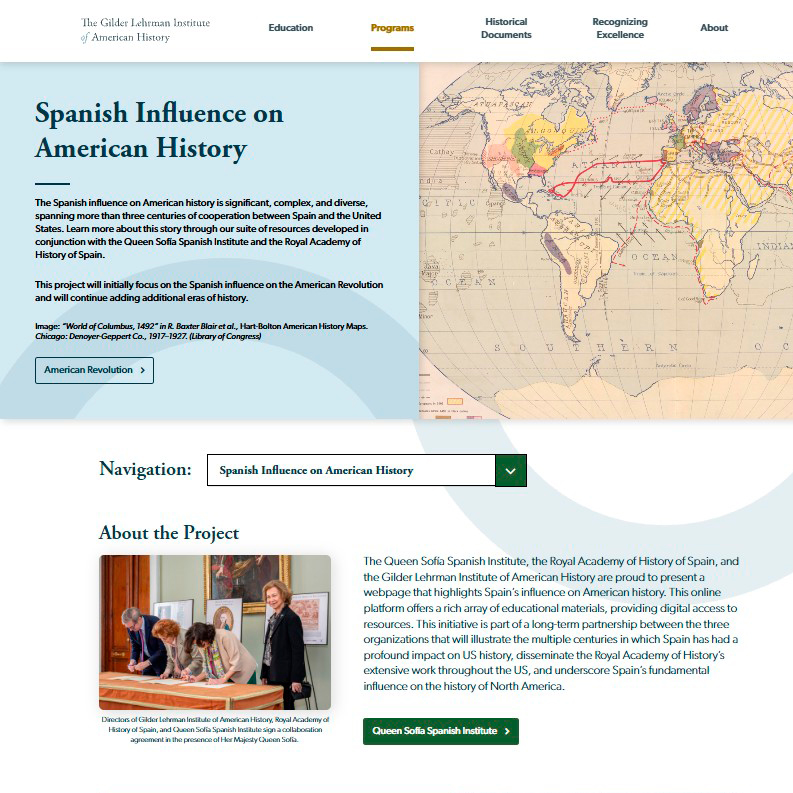Click the Queen Sofia Spanish Institute button's arrow
The width and height of the screenshot is (793, 793).
coord(507,731)
